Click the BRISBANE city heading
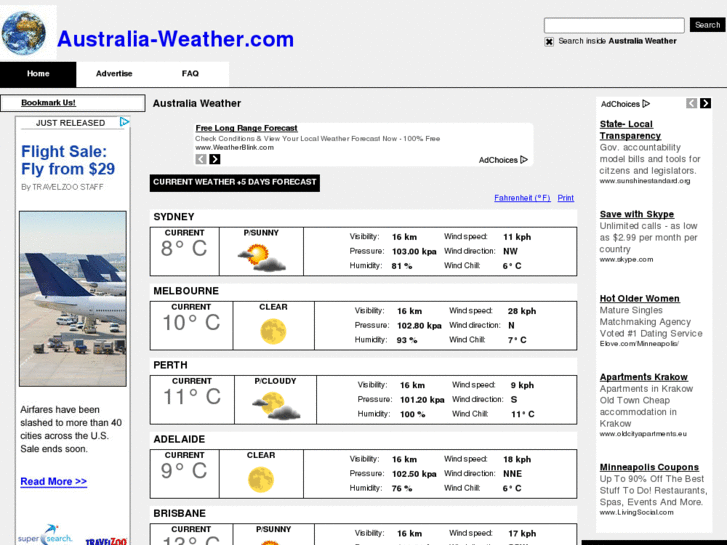 pos(179,513)
